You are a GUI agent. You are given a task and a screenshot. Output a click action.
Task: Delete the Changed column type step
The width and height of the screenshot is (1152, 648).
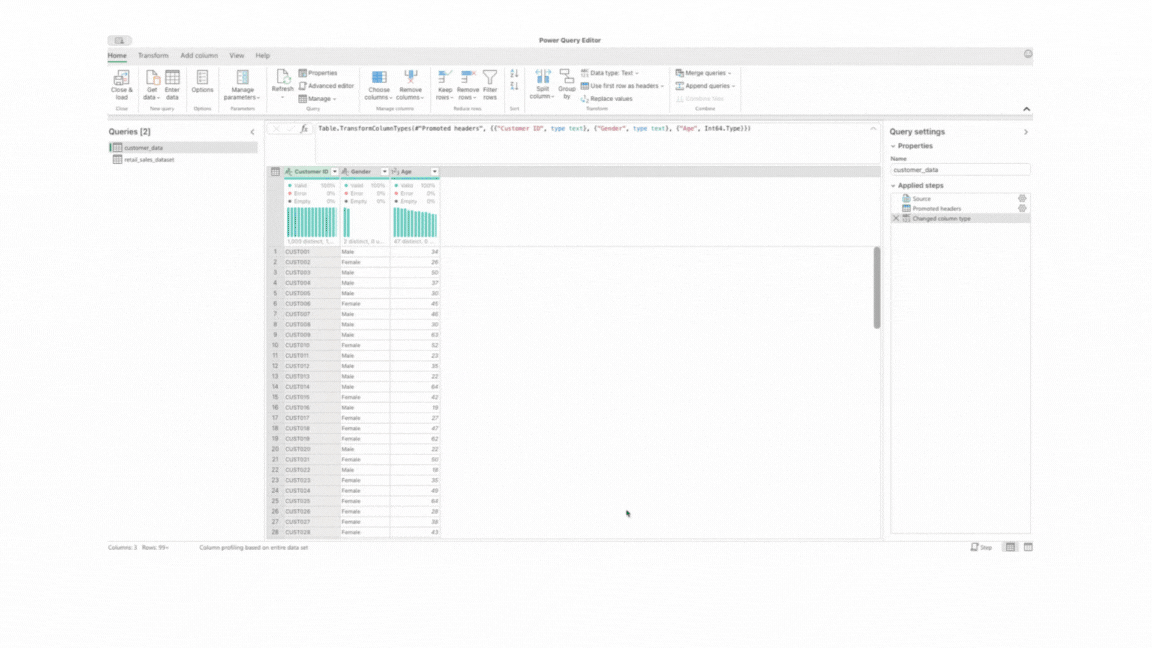pyautogui.click(x=896, y=219)
